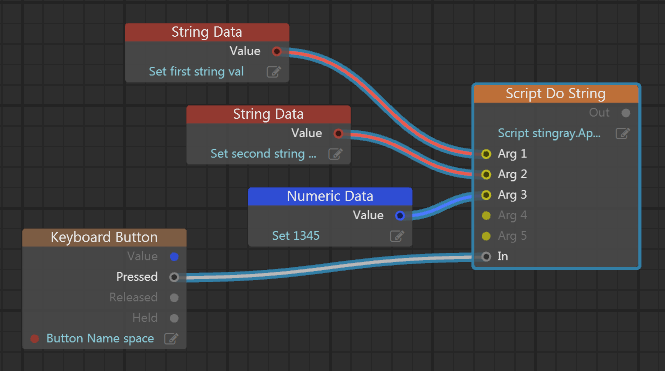Click the Keyboard Button node header
Screen dimensions: 665x371
pos(104,237)
